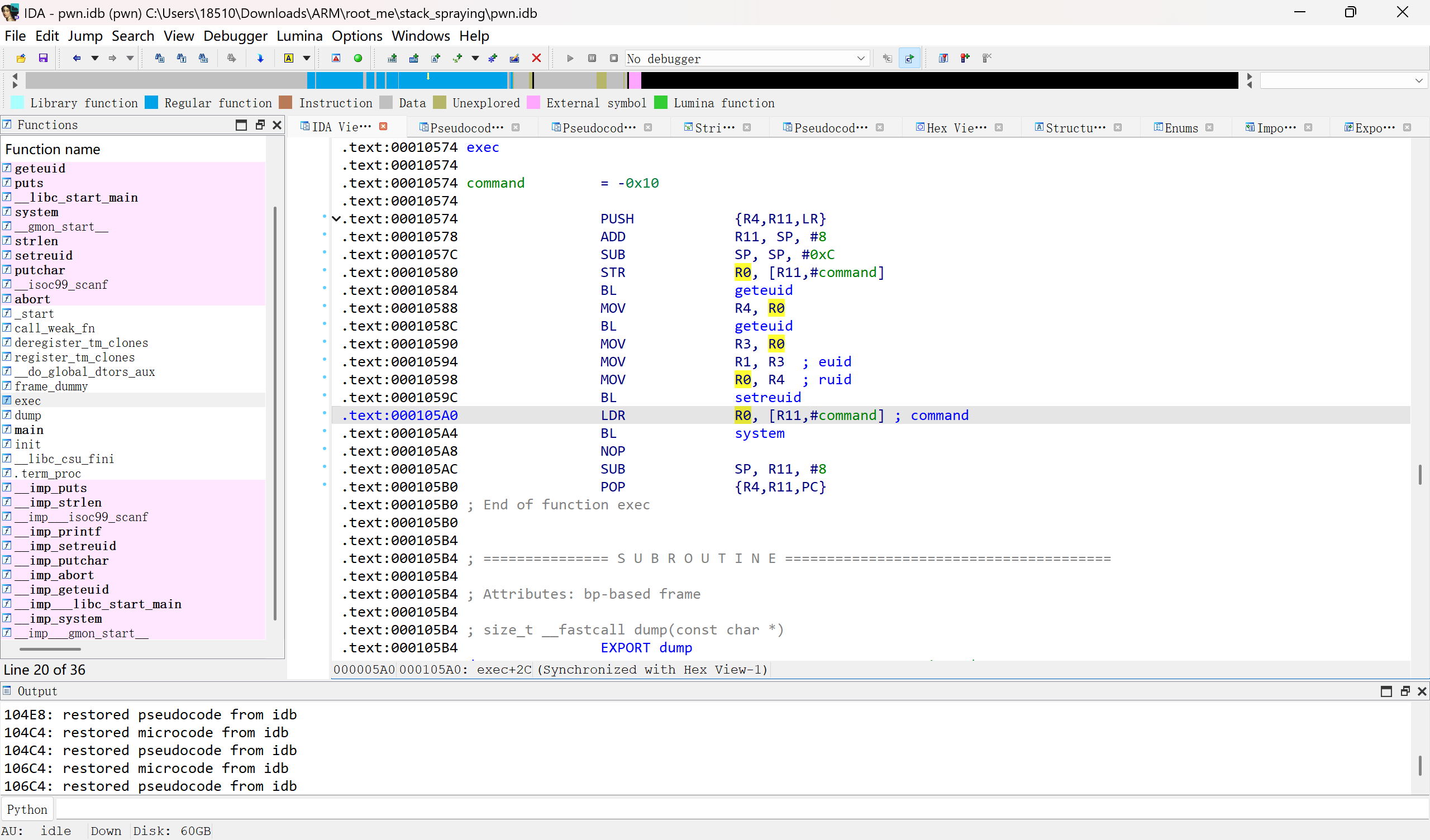Image resolution: width=1430 pixels, height=840 pixels.
Task: Click the add DATA cross-reference icon
Action: coord(414,58)
